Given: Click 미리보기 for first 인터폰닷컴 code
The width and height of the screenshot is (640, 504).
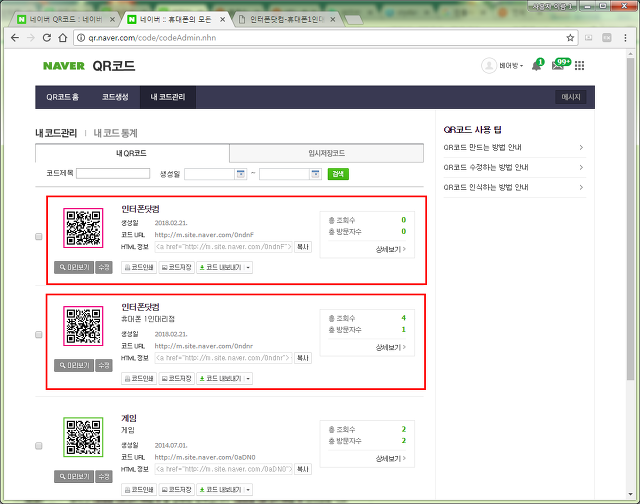Looking at the screenshot, I should (74, 268).
